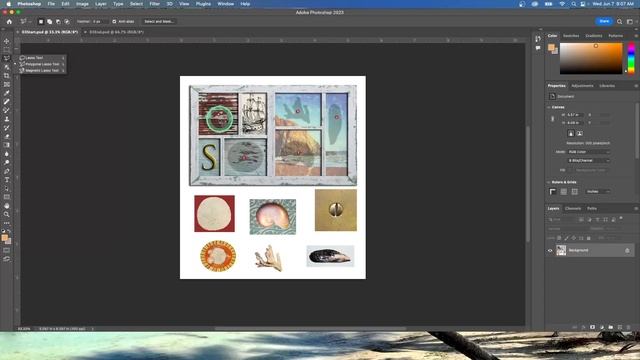Open the 8 Bits/Channel dropdown
This screenshot has width=640, height=360.
(588, 160)
